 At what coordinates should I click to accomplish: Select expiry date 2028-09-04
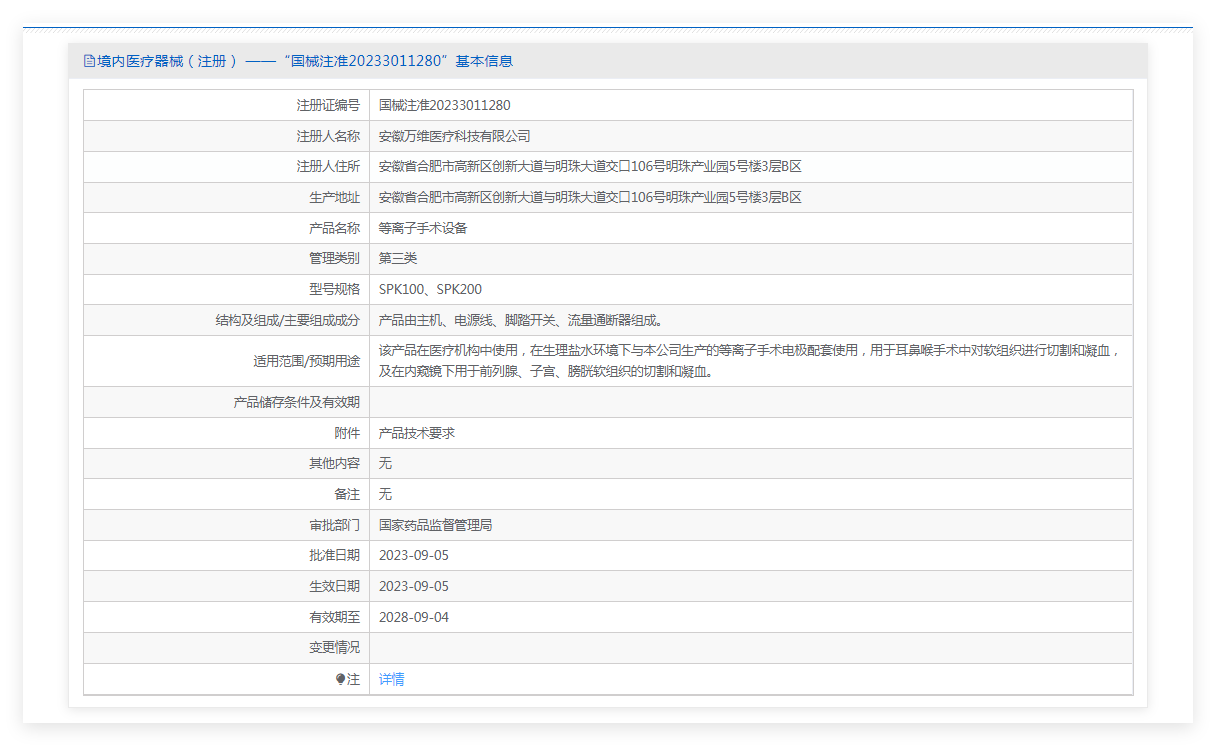point(414,617)
